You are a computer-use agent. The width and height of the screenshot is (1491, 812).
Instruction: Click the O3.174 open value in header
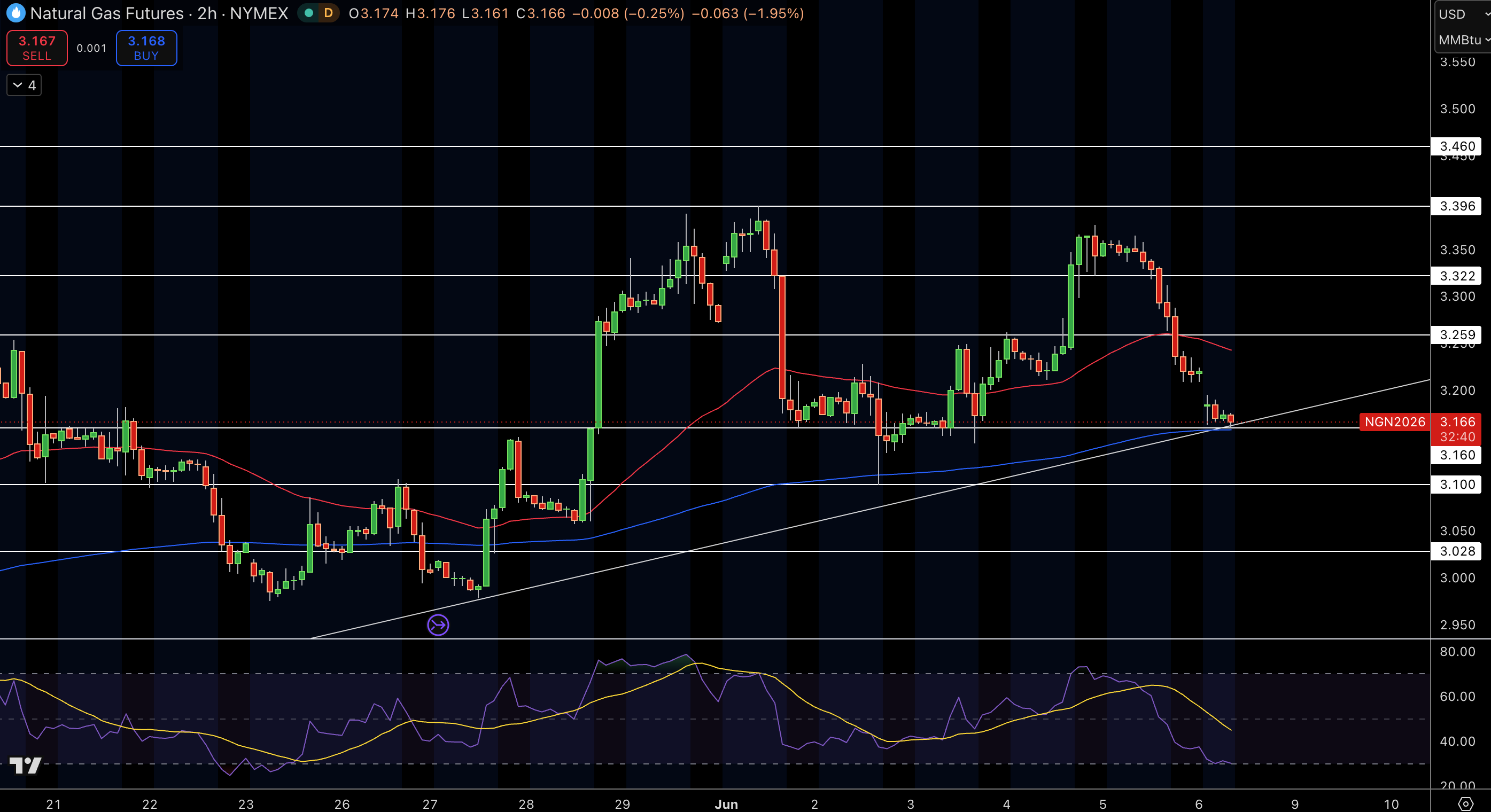tap(374, 13)
